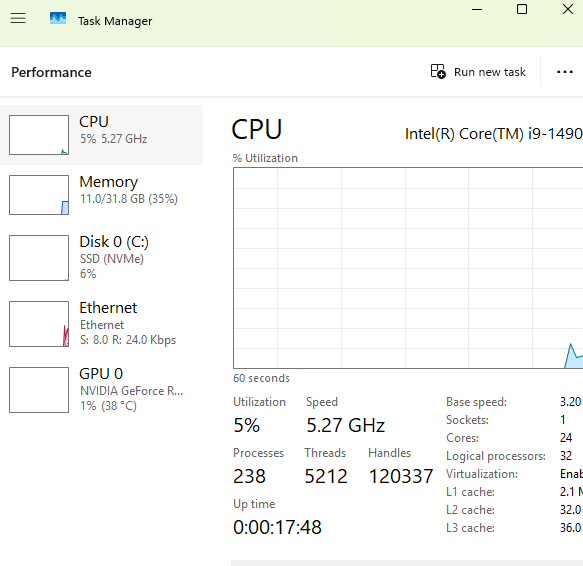Click the Disk 0 mini graph thumbnail
The height and width of the screenshot is (566, 583).
tap(39, 258)
